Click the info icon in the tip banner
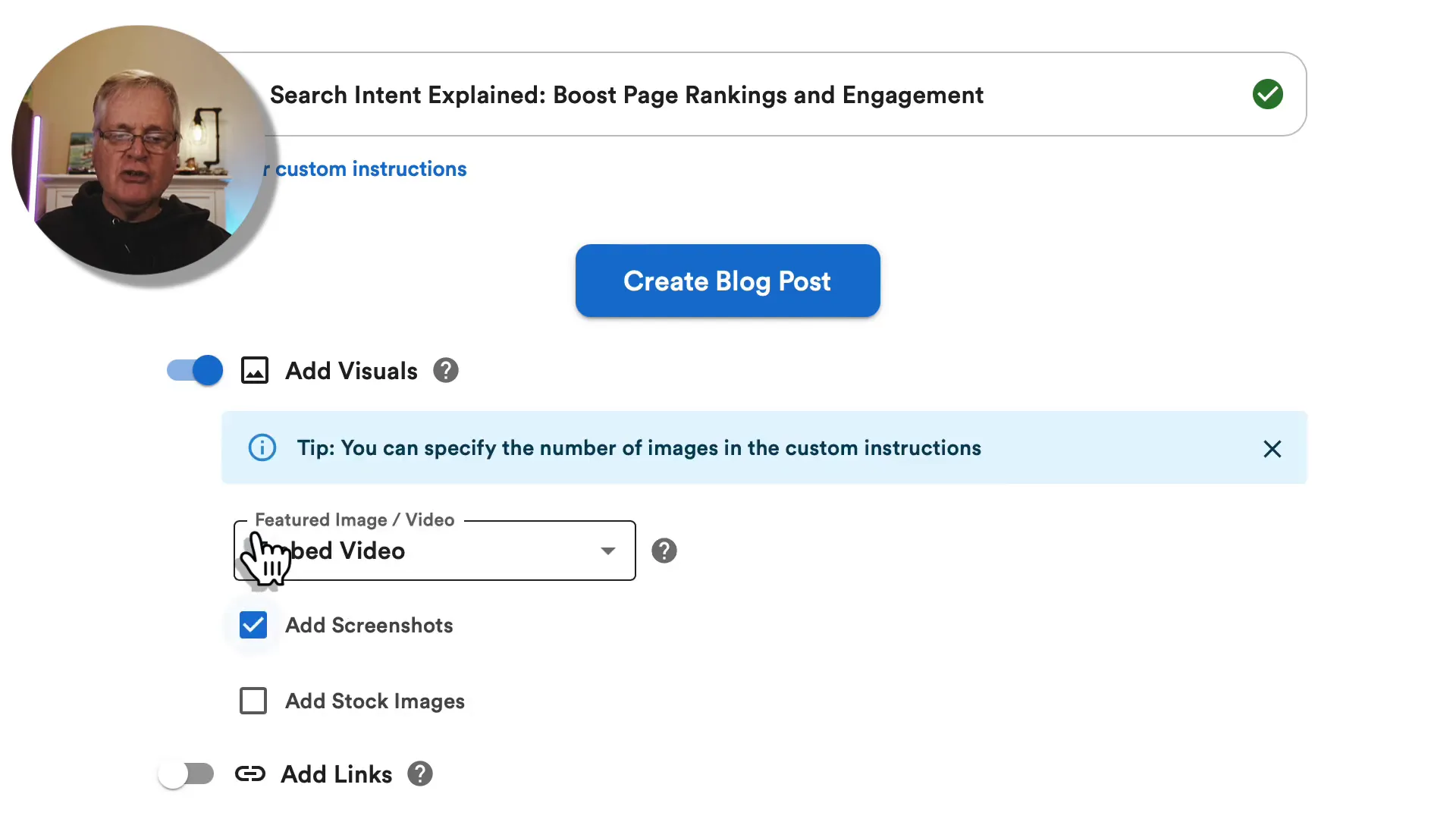The image size is (1456, 819). pyautogui.click(x=262, y=447)
